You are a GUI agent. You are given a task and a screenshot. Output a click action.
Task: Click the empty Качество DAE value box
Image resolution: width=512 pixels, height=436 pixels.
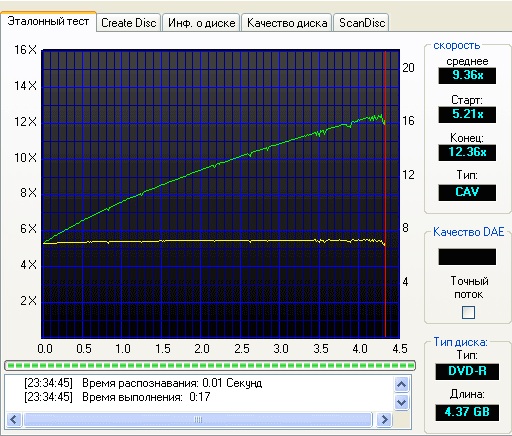pos(467,257)
